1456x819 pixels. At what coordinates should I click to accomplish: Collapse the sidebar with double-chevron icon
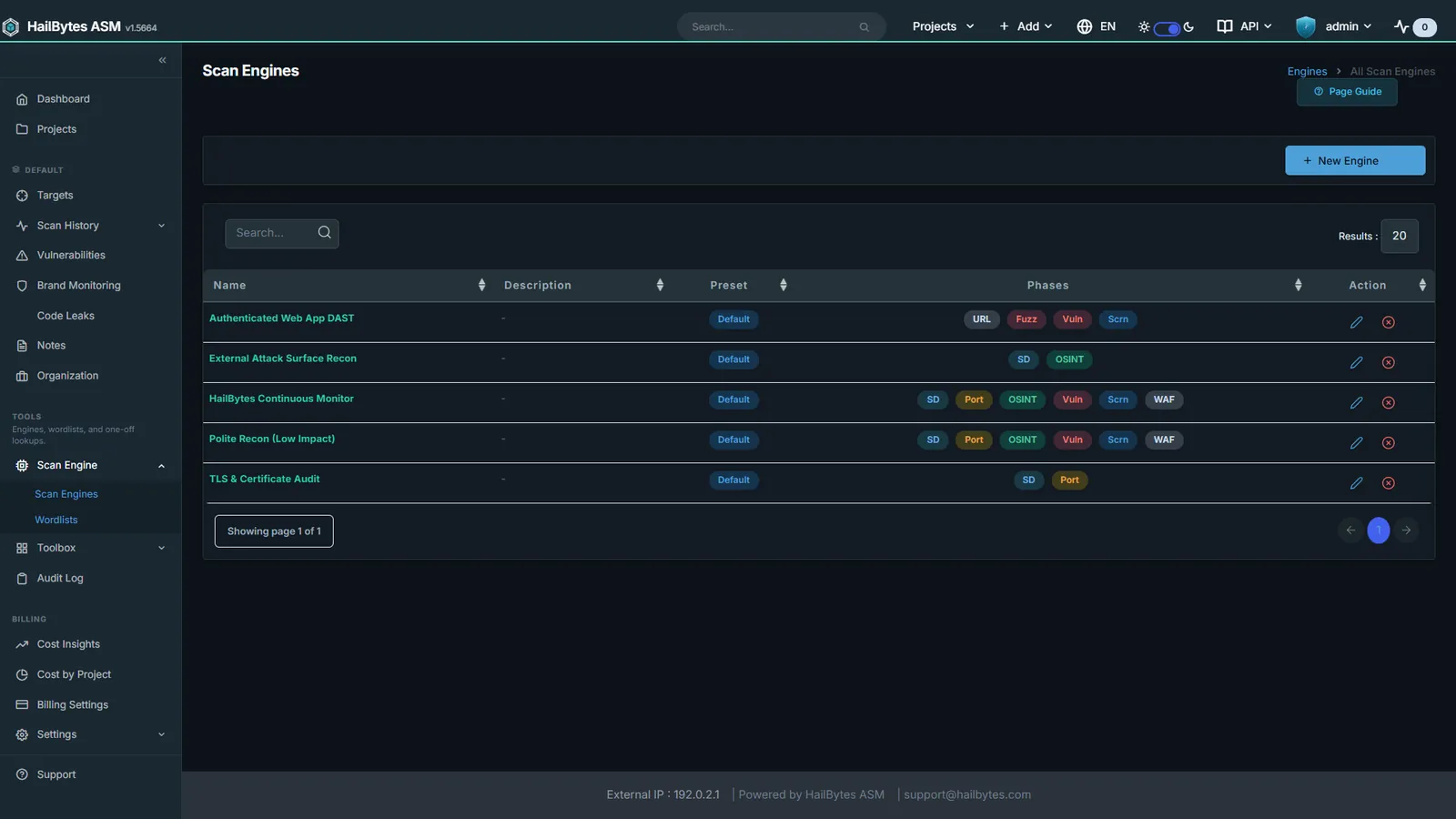coord(162,60)
